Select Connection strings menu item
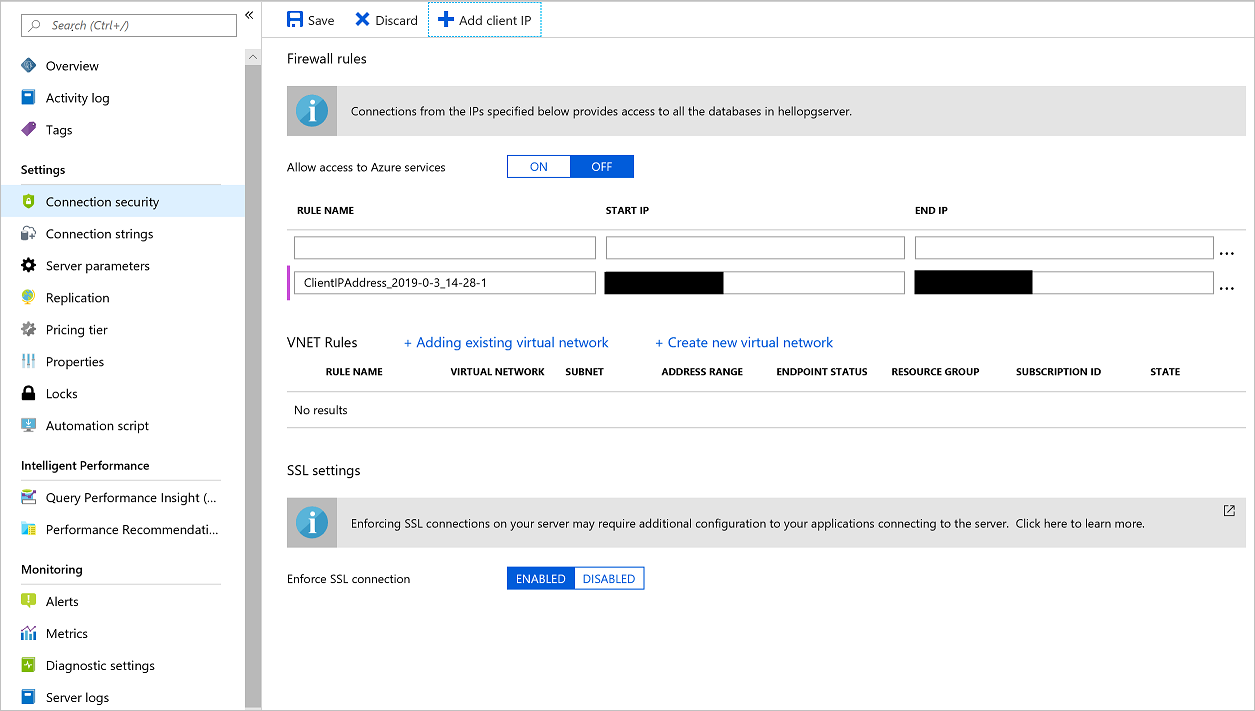The width and height of the screenshot is (1255, 711). point(100,234)
